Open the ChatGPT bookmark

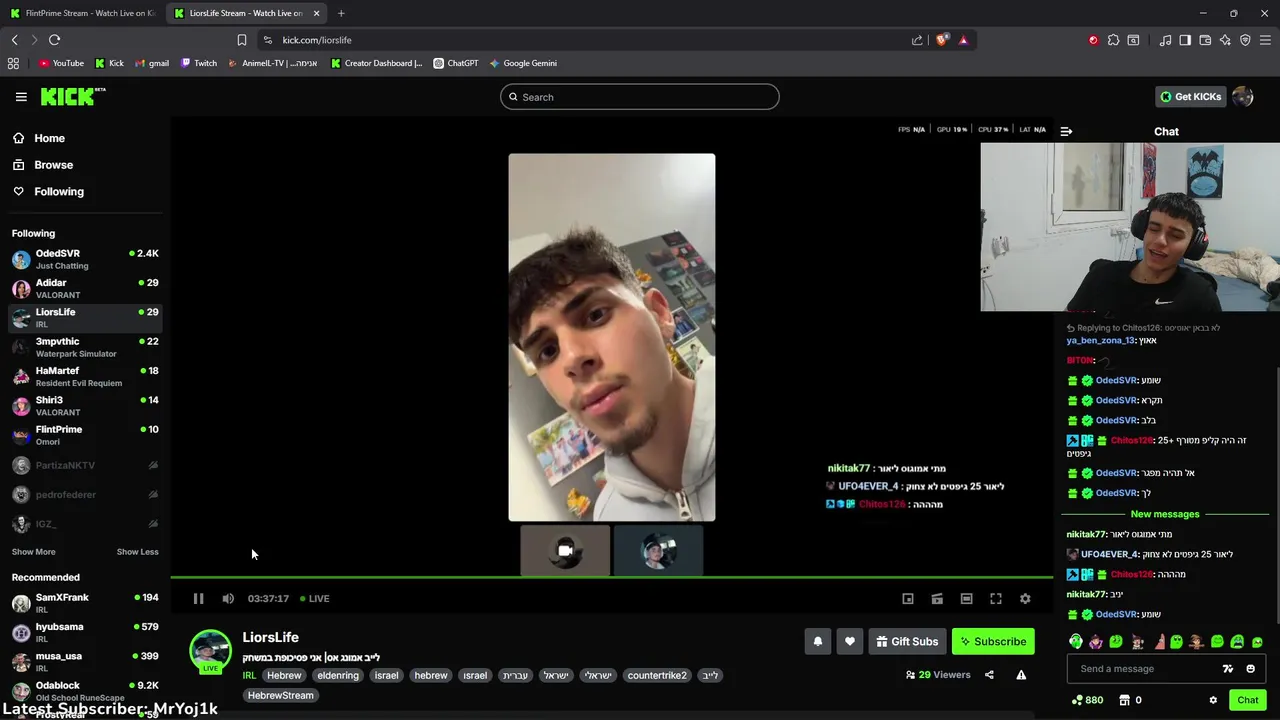pyautogui.click(x=455, y=63)
